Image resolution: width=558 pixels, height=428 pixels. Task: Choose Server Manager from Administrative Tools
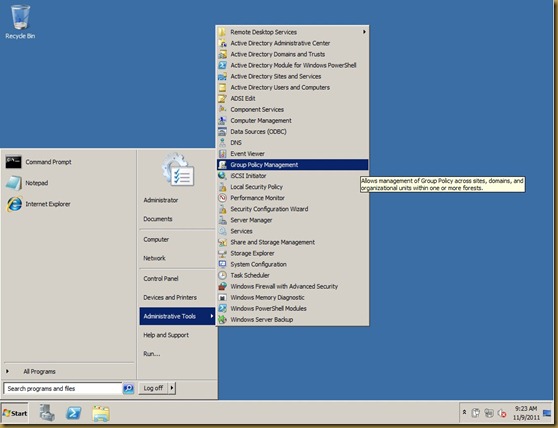click(x=293, y=220)
